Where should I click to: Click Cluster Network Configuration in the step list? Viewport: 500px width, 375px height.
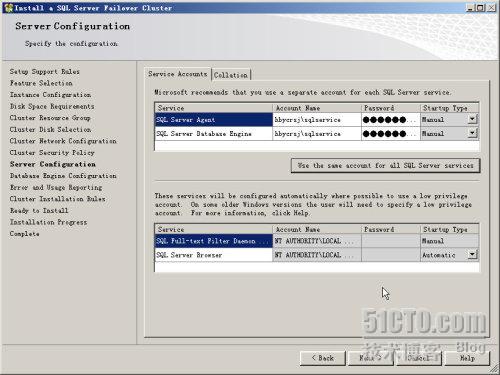point(63,141)
